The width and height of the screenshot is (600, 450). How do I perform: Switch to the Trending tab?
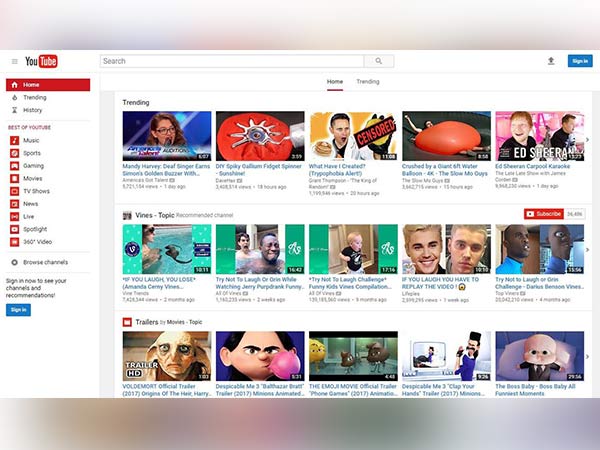368,81
